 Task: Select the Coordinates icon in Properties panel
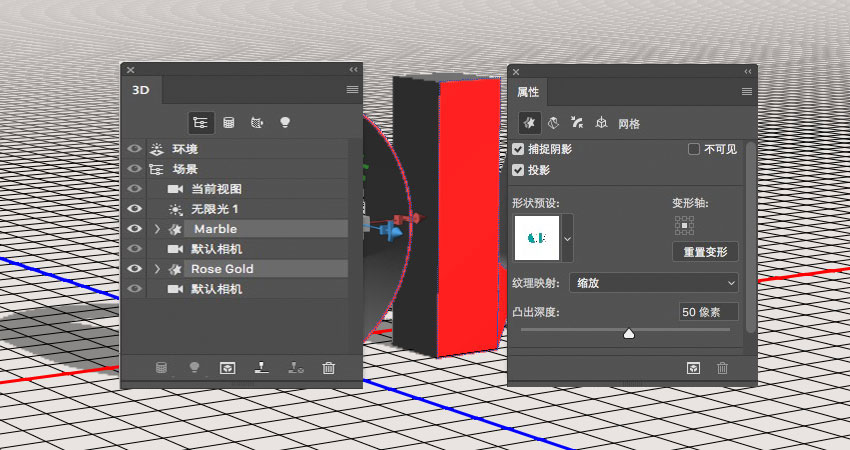(601, 124)
